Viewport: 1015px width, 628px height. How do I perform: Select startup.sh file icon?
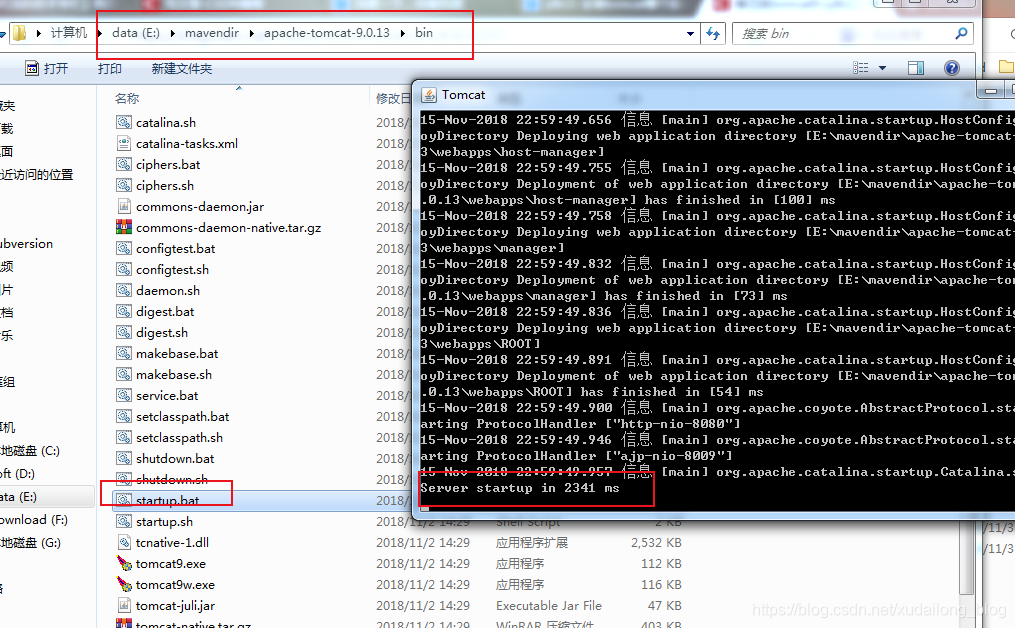(x=124, y=521)
